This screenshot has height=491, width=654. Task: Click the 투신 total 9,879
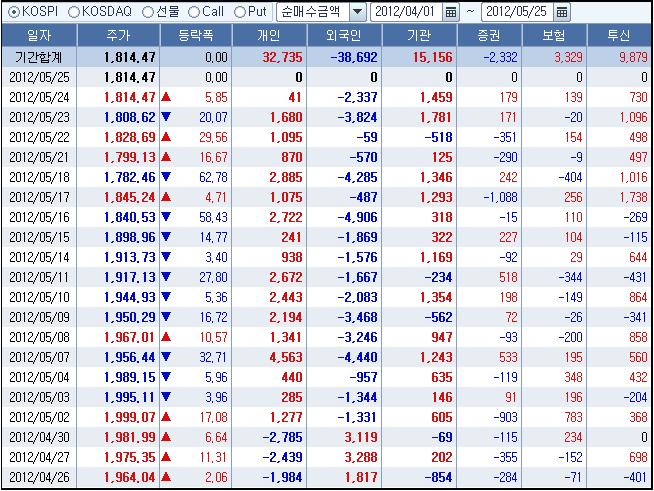coord(634,57)
